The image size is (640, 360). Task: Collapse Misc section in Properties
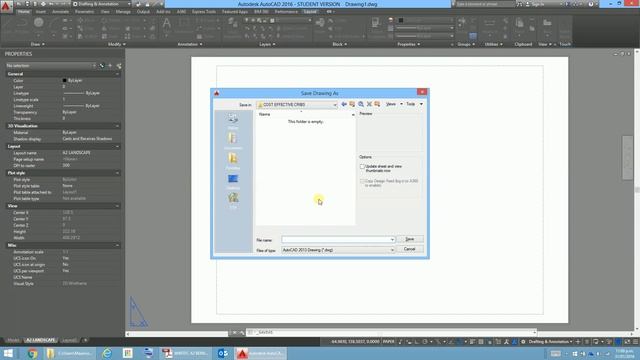pyautogui.click(x=118, y=245)
